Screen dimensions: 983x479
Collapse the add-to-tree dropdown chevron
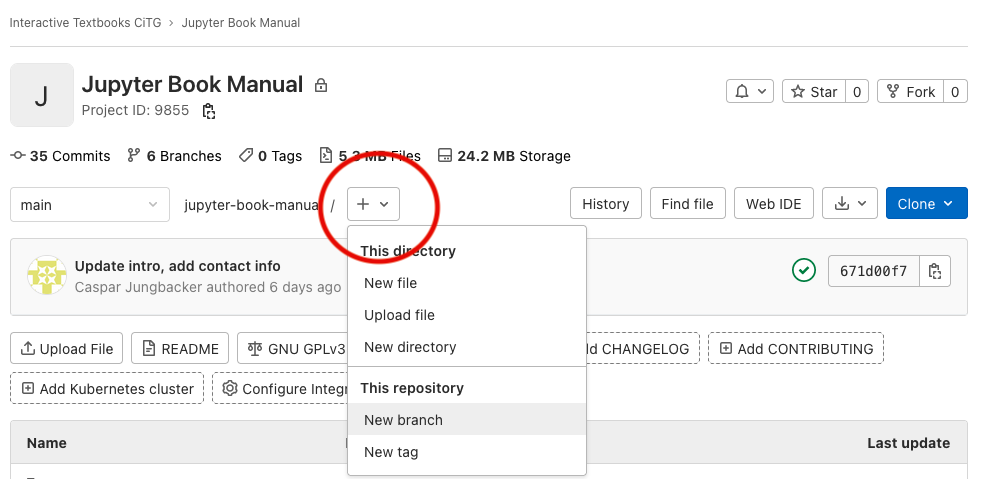tap(385, 204)
